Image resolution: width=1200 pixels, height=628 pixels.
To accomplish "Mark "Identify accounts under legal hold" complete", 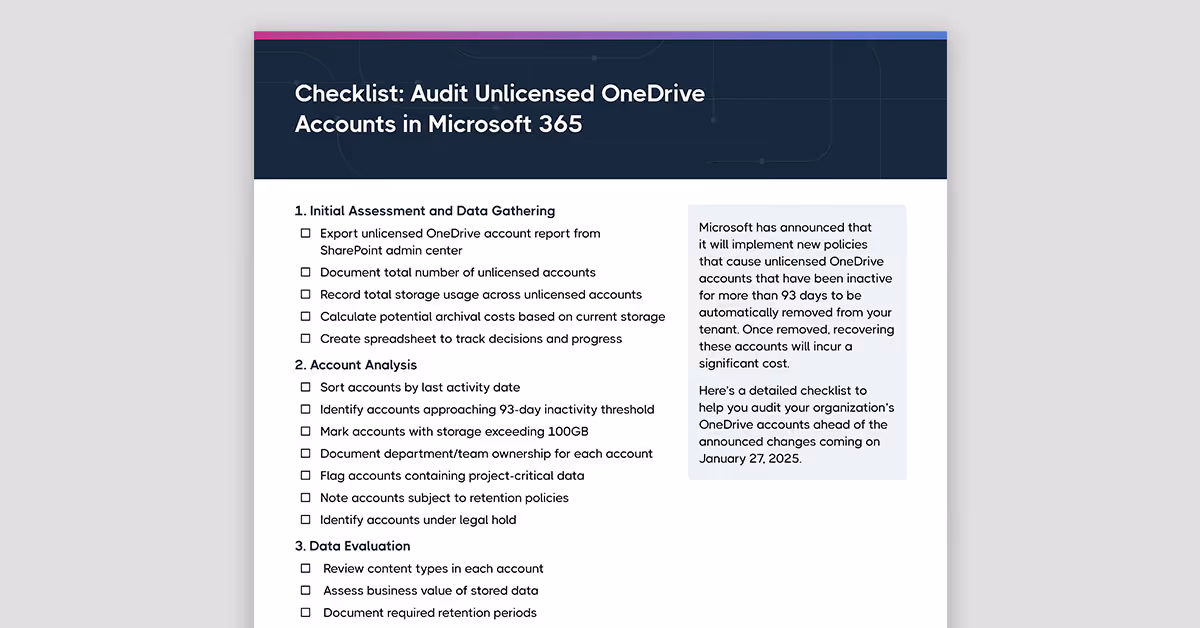I will (x=305, y=519).
